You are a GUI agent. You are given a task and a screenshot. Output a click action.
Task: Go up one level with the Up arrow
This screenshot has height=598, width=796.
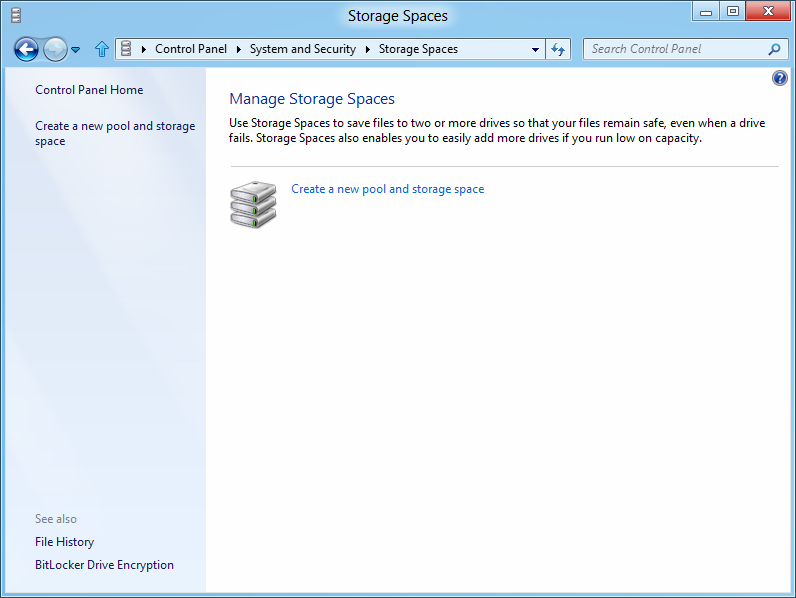(x=102, y=49)
